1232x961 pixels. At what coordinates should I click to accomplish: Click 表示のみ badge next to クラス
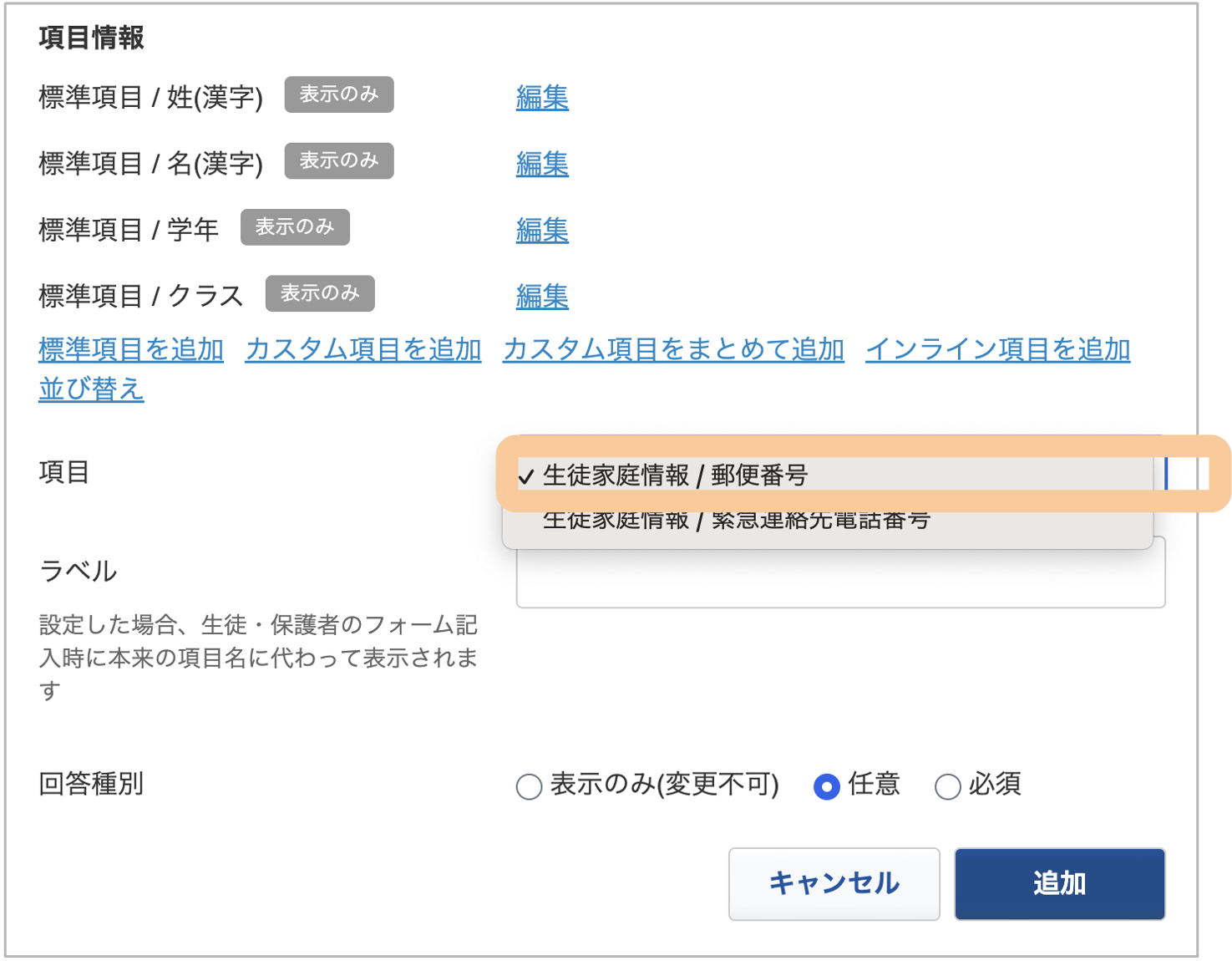(320, 293)
